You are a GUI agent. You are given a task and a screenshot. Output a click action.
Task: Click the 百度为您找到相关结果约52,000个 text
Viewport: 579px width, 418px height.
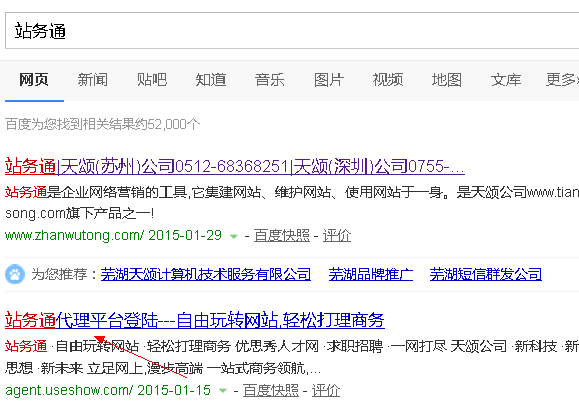pyautogui.click(x=103, y=124)
